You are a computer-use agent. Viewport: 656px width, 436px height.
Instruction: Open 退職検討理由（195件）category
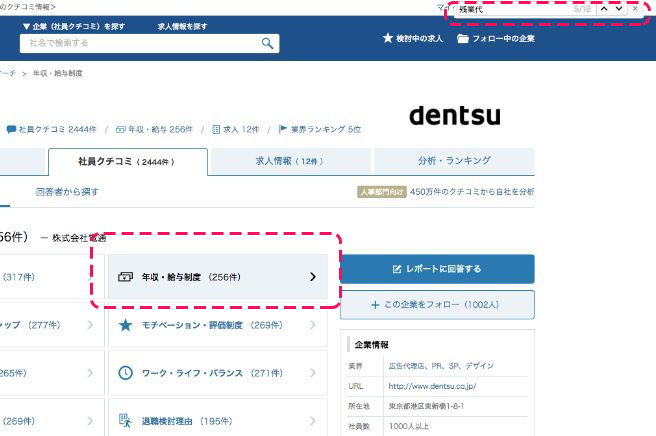pos(218,421)
